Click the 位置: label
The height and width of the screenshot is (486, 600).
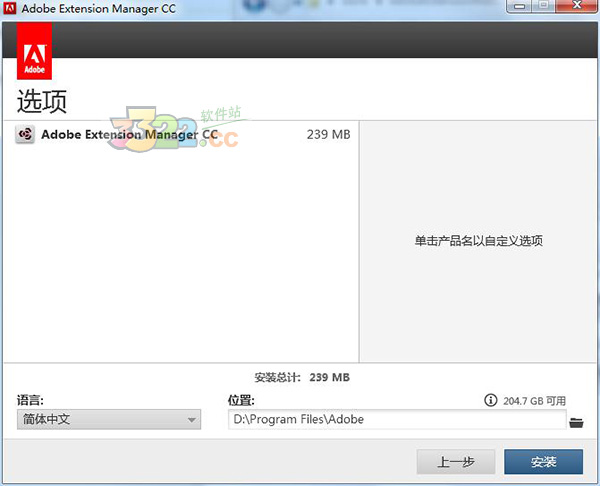[x=241, y=400]
